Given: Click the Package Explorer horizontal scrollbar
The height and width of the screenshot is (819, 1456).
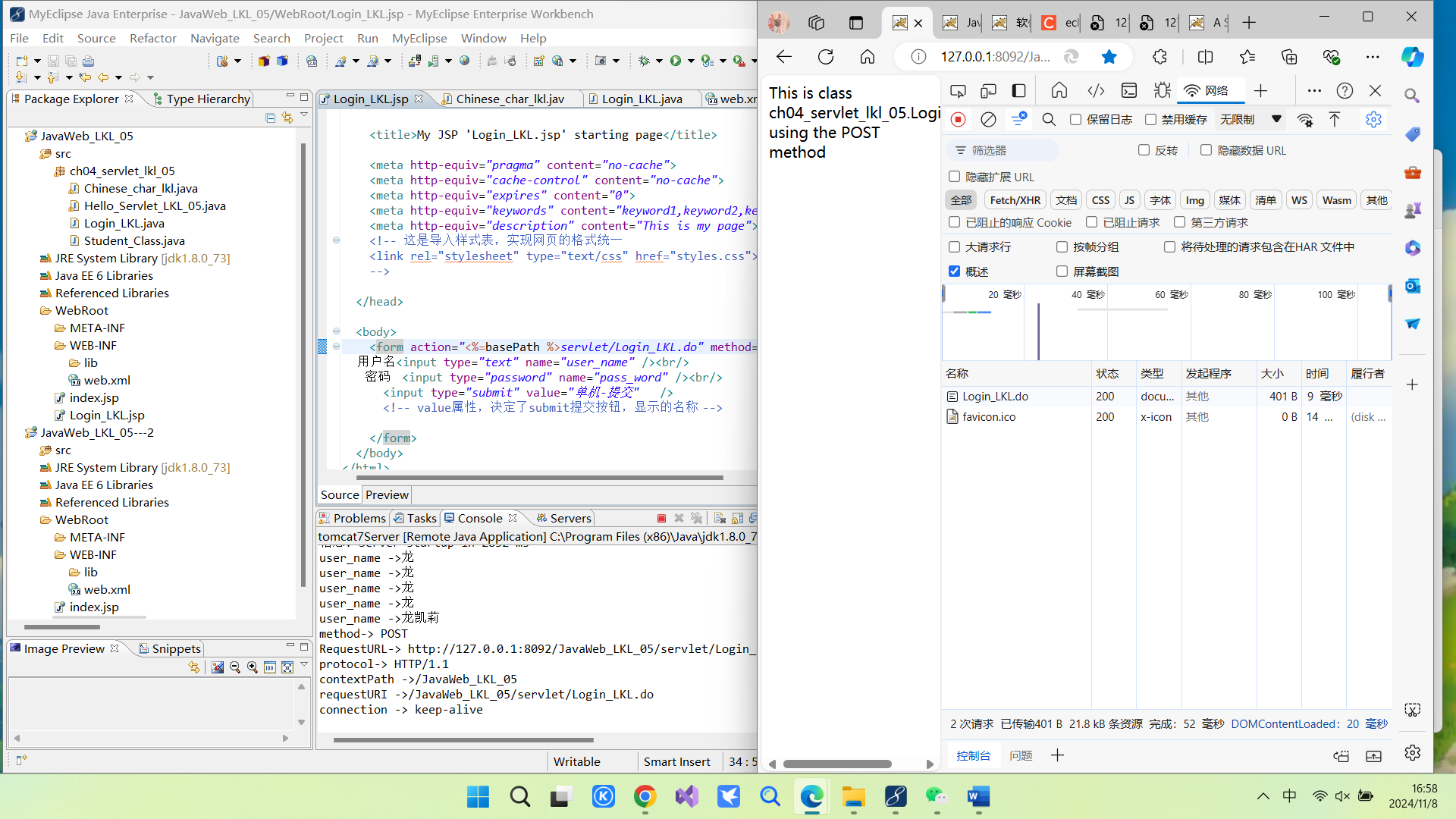Looking at the screenshot, I should 62,626.
